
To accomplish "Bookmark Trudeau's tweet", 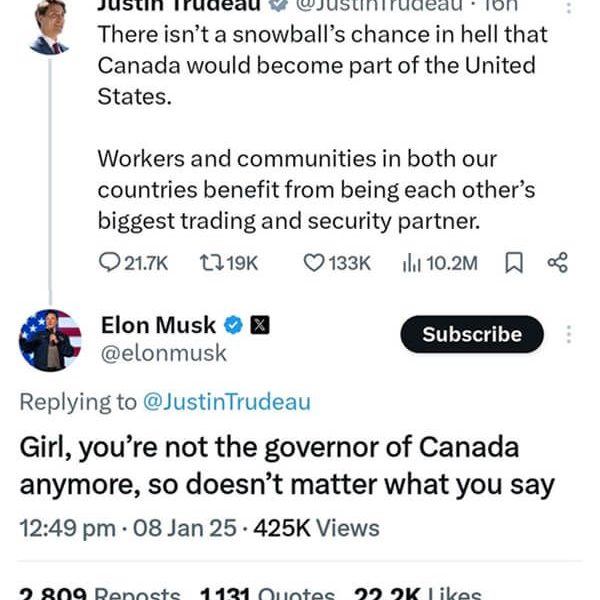I will point(513,262).
